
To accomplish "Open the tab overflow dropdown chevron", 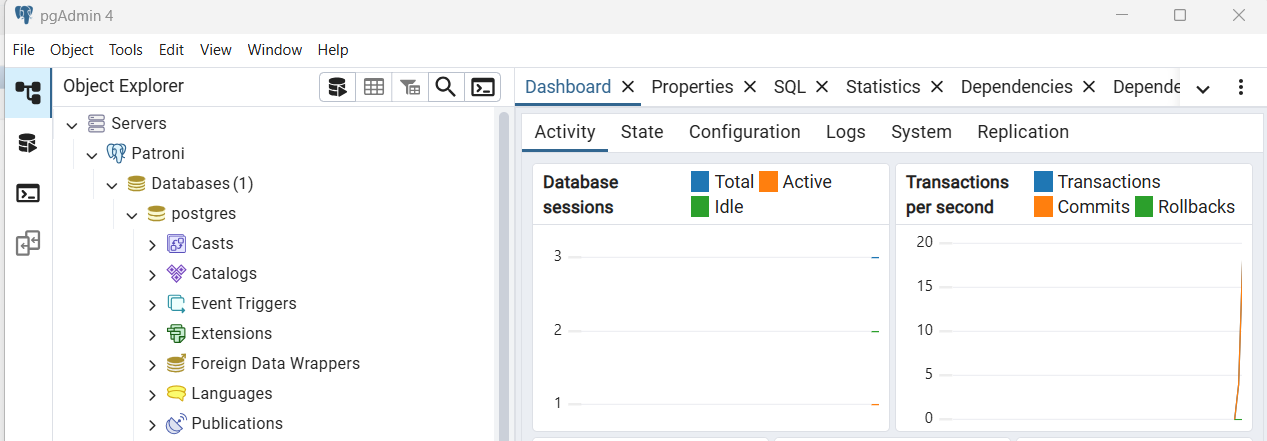I will (1203, 89).
